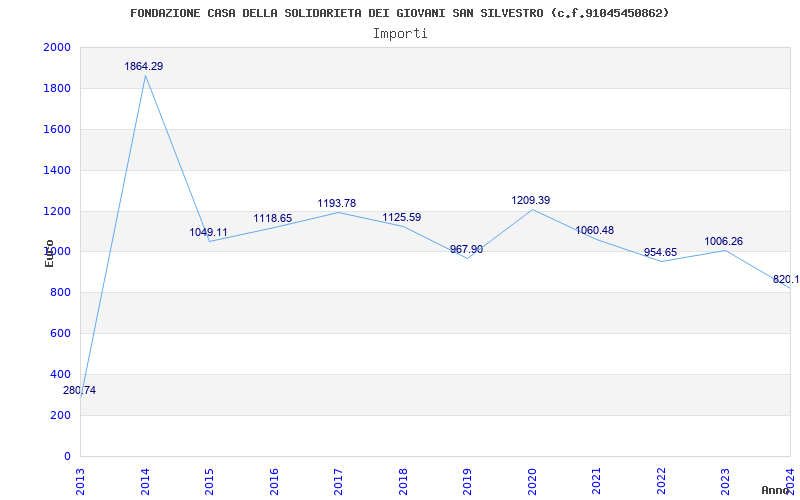
Task: Click the 'Importi' subtitle
Action: (x=400, y=34)
